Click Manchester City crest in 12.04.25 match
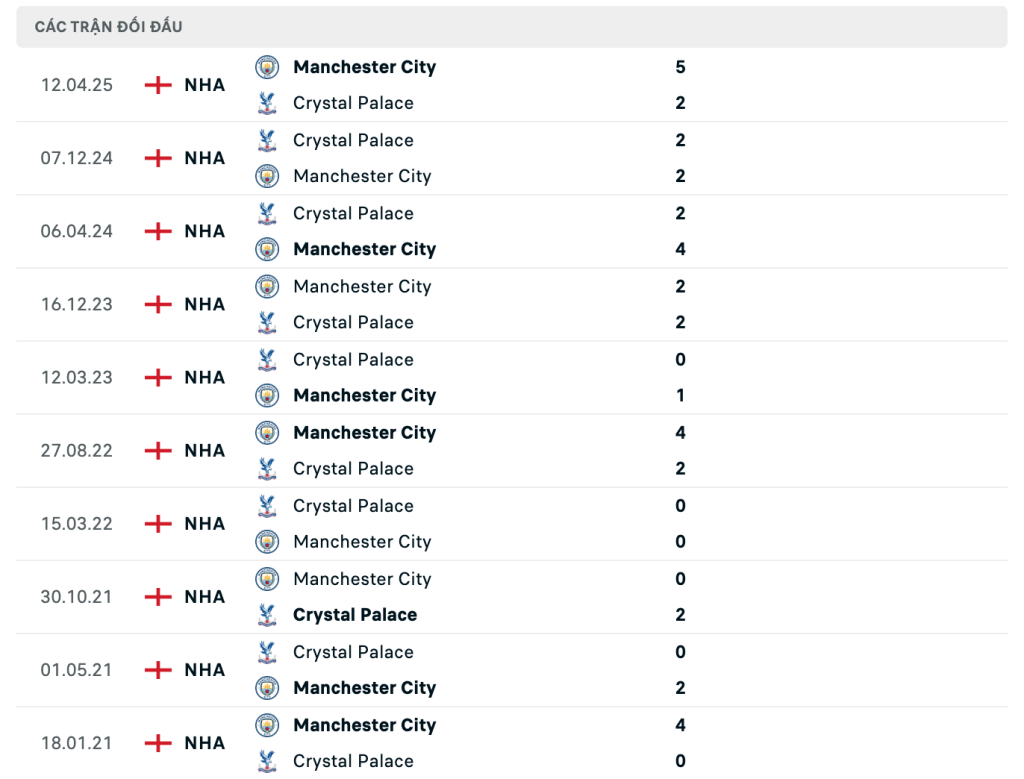Screen dimensions: 1024x779 (x=266, y=67)
